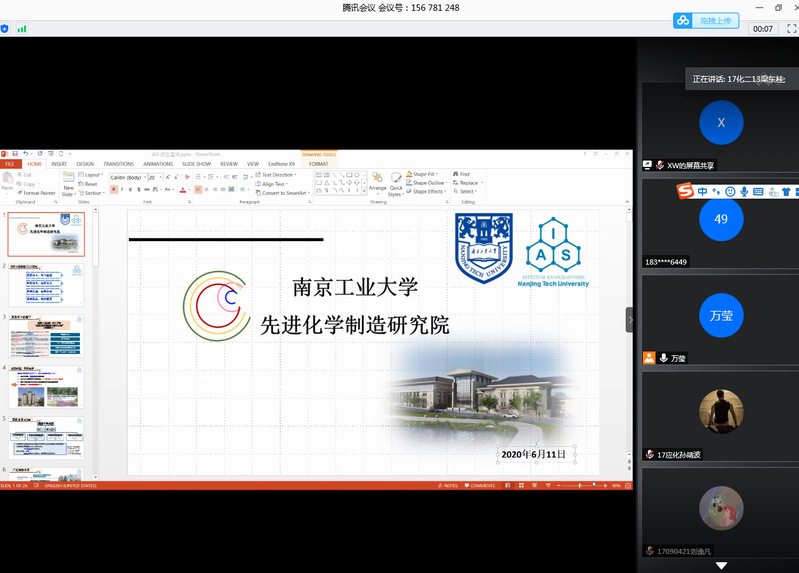799x573 pixels.
Task: Insert a New Slide
Action: point(69,183)
